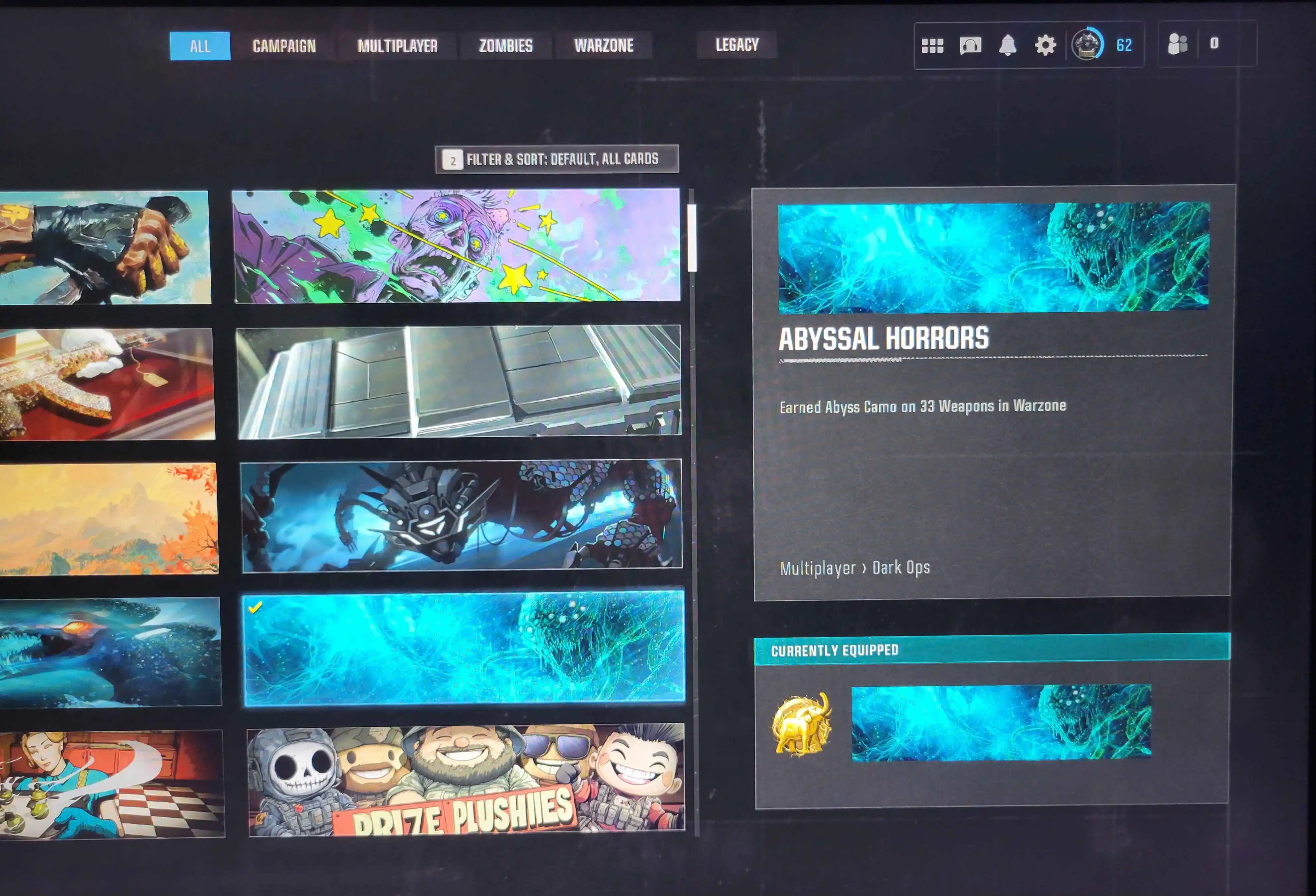1316x896 pixels.
Task: Click the calling card list scrollbar
Action: click(x=692, y=238)
